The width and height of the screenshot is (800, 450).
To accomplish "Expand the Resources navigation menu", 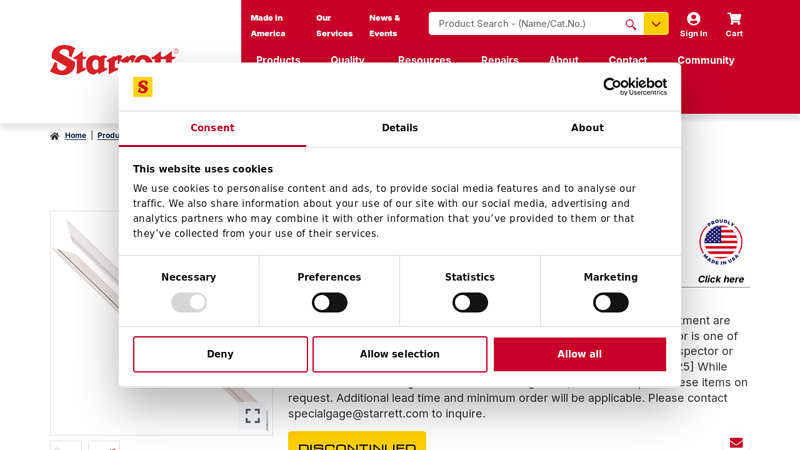I will click(424, 60).
